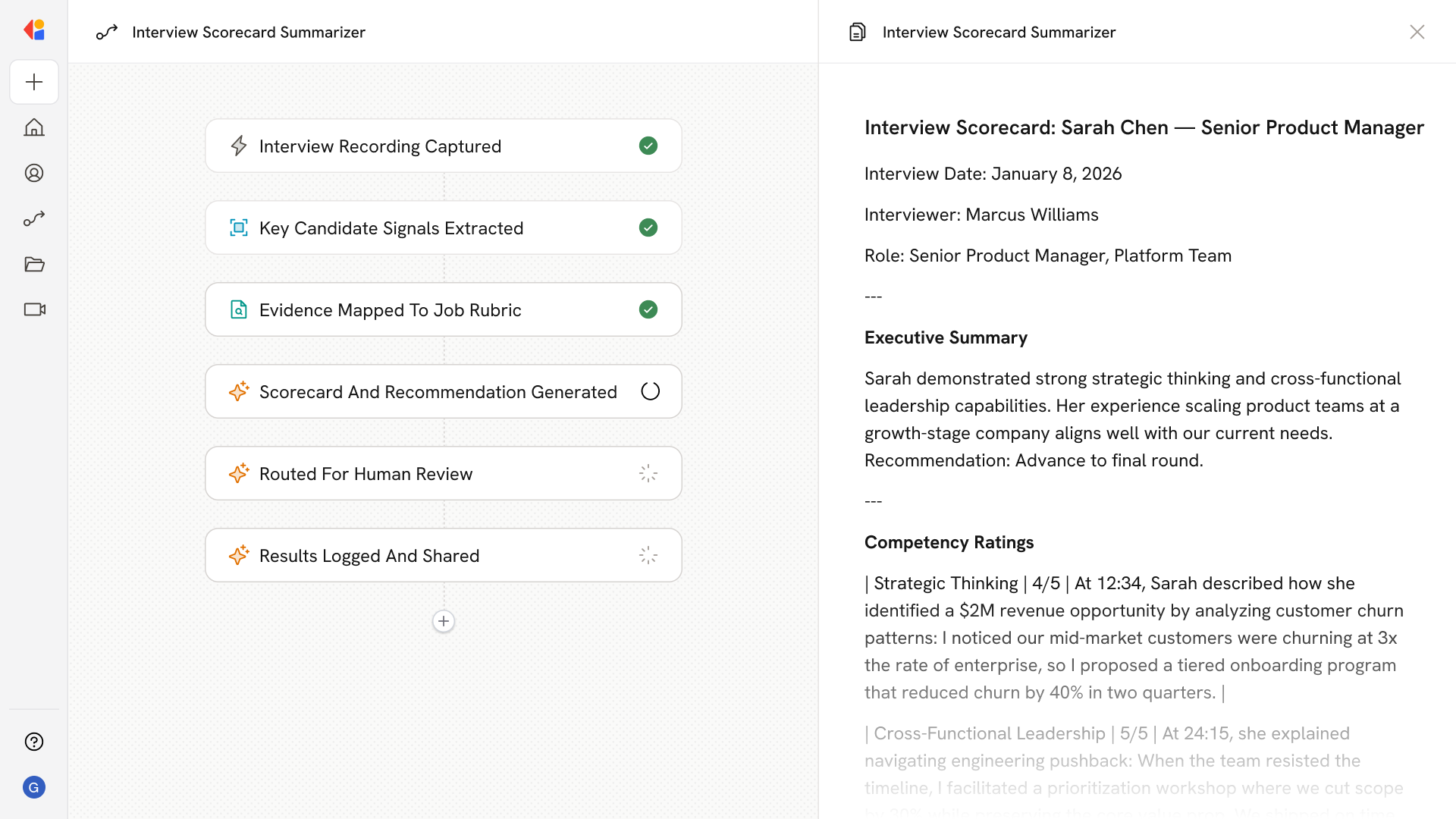This screenshot has height=819, width=1456.
Task: Click the extraction icon on Key Candidate Signals
Action: click(239, 227)
